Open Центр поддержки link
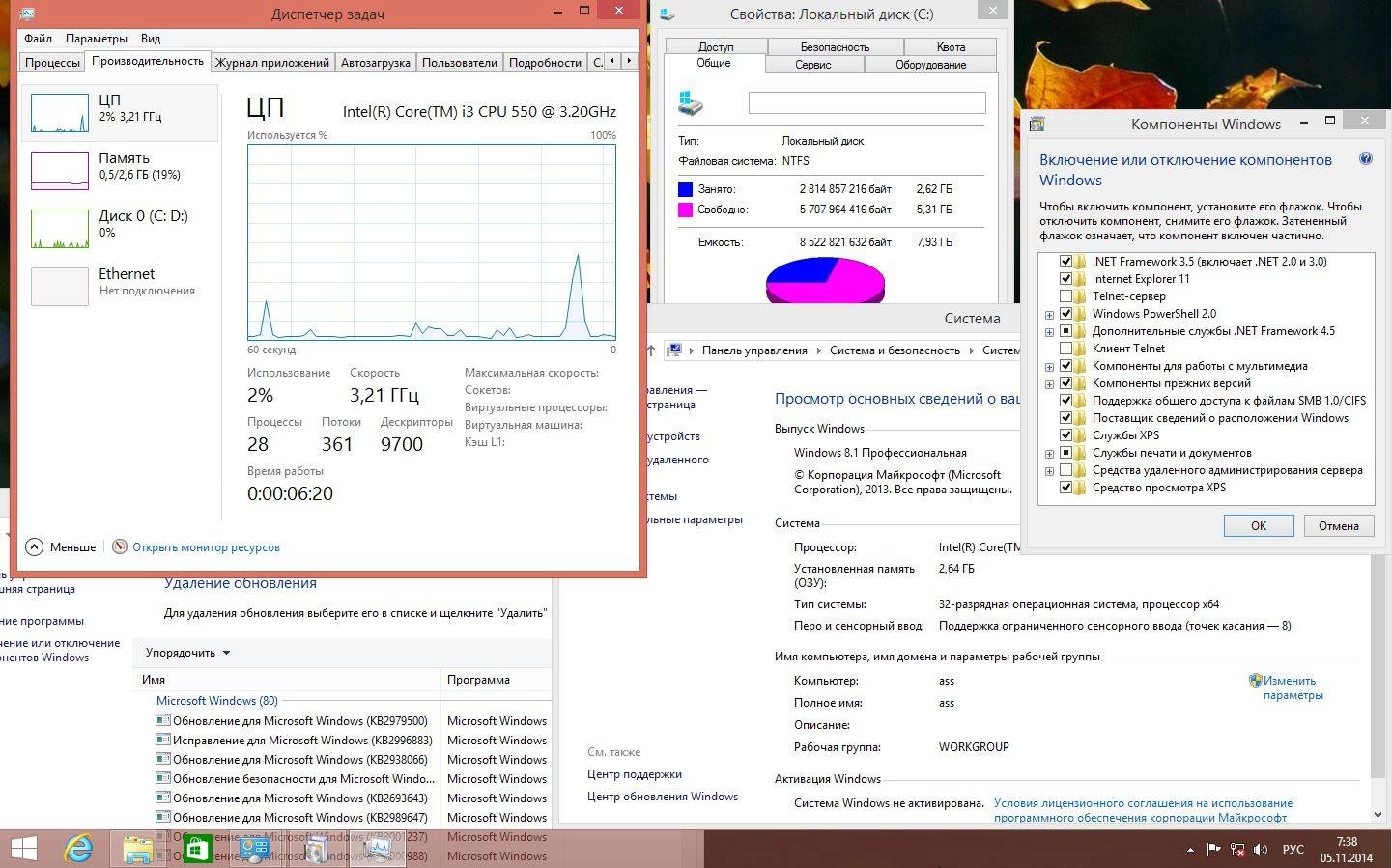The width and height of the screenshot is (1392, 868). (x=635, y=774)
